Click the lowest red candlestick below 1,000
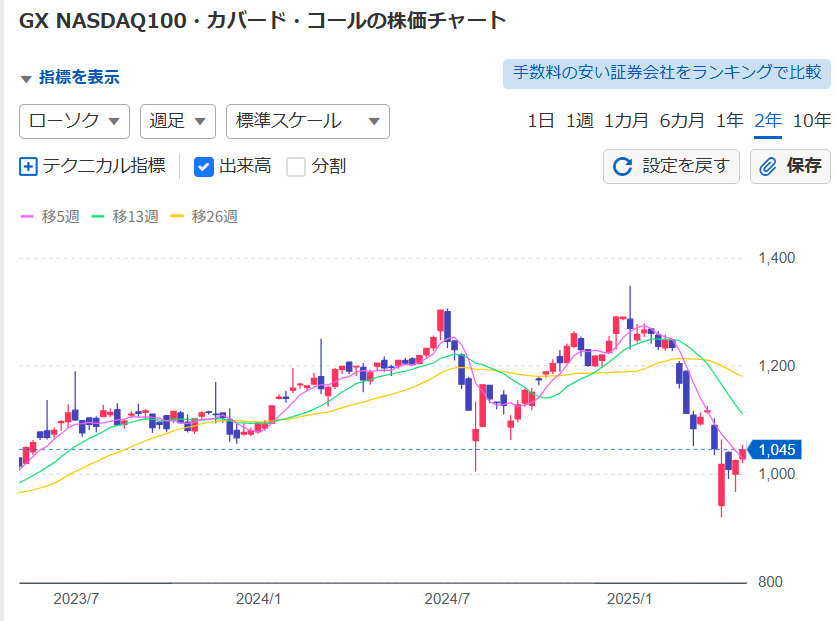The height and width of the screenshot is (621, 837). pyautogui.click(x=722, y=485)
